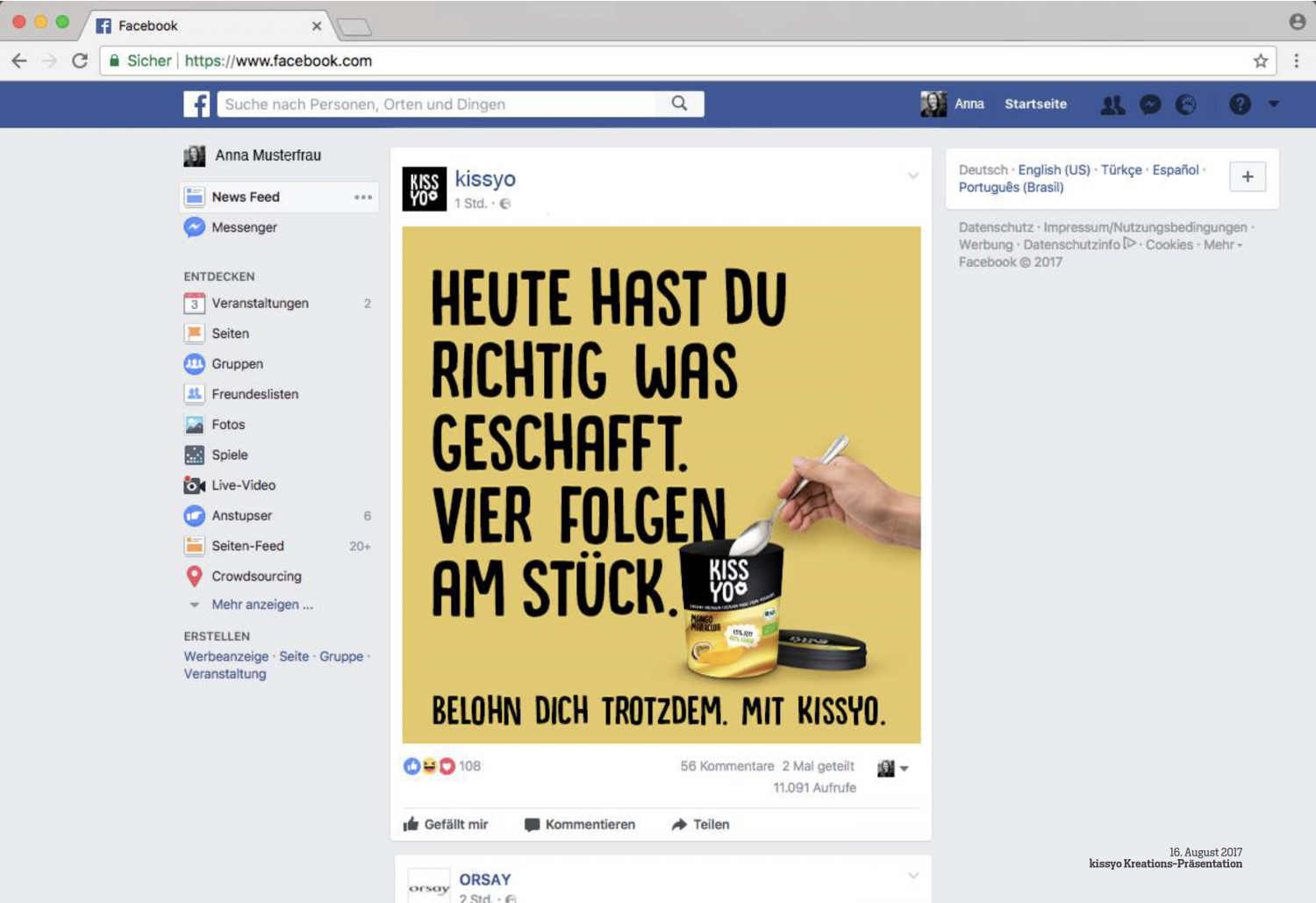Open the kissyo post options chevron
The image size is (1316, 903).
click(x=913, y=176)
